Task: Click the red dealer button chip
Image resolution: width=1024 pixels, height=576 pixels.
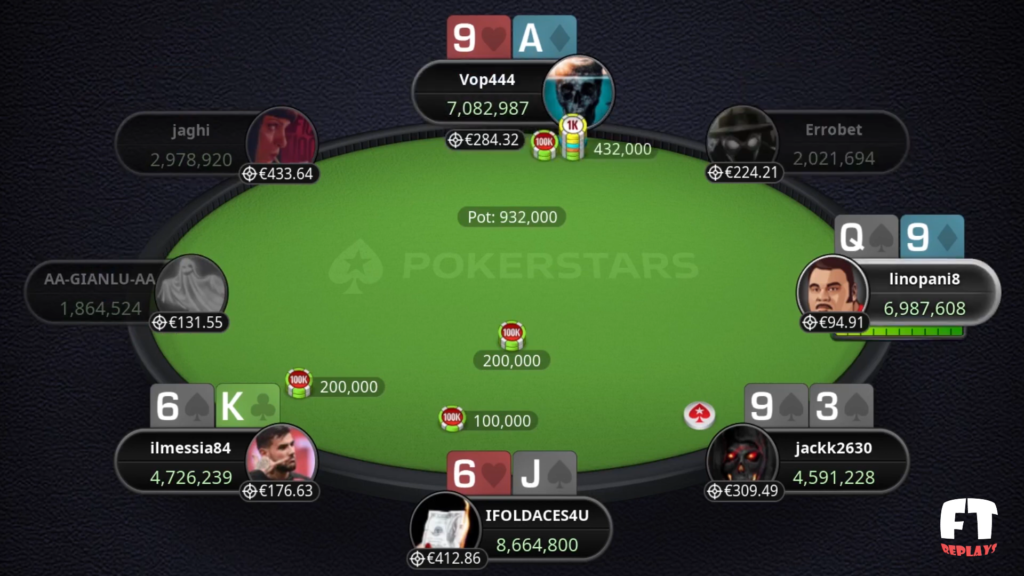Action: click(x=699, y=415)
